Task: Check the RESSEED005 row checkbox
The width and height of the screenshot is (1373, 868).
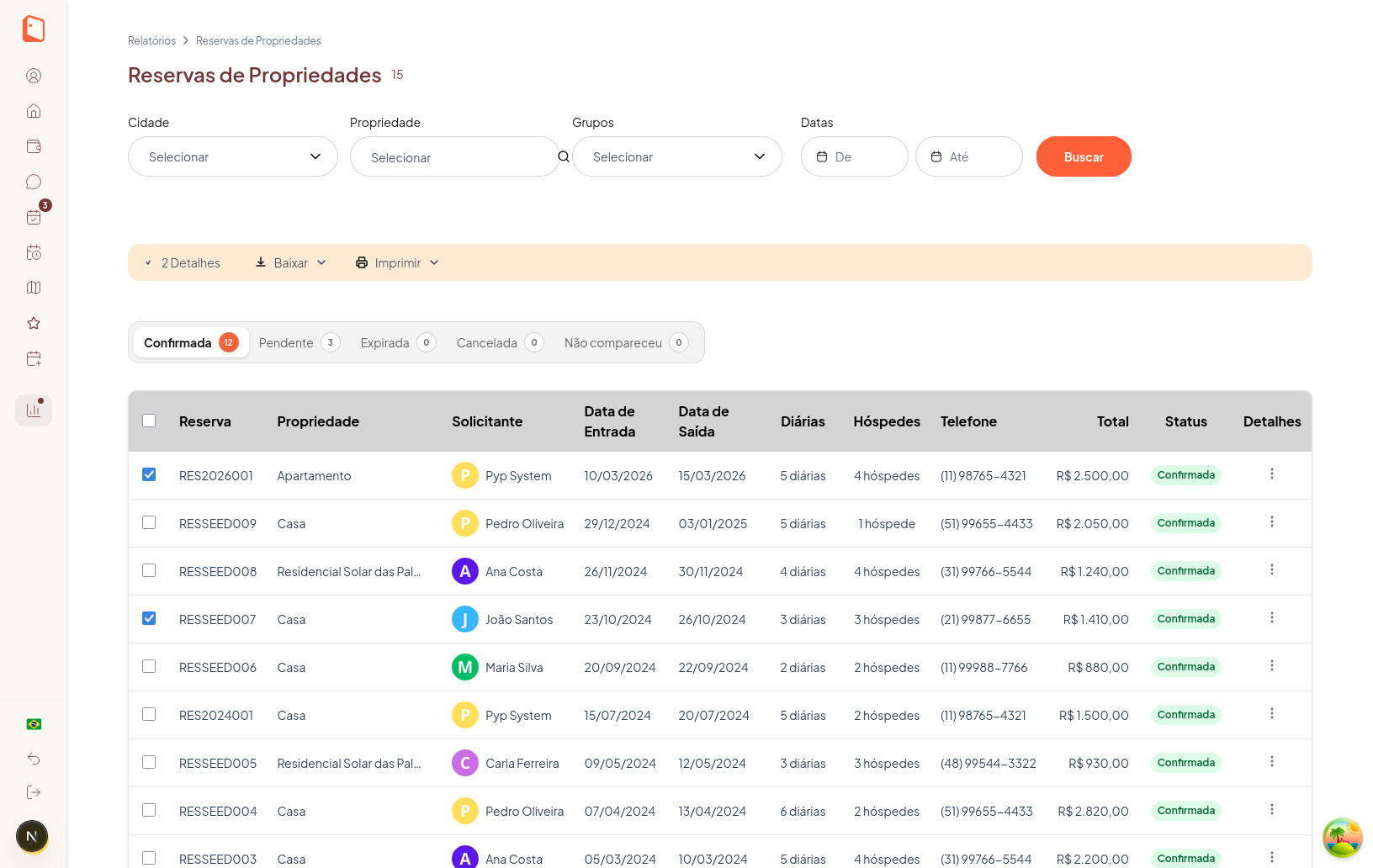Action: 149,762
